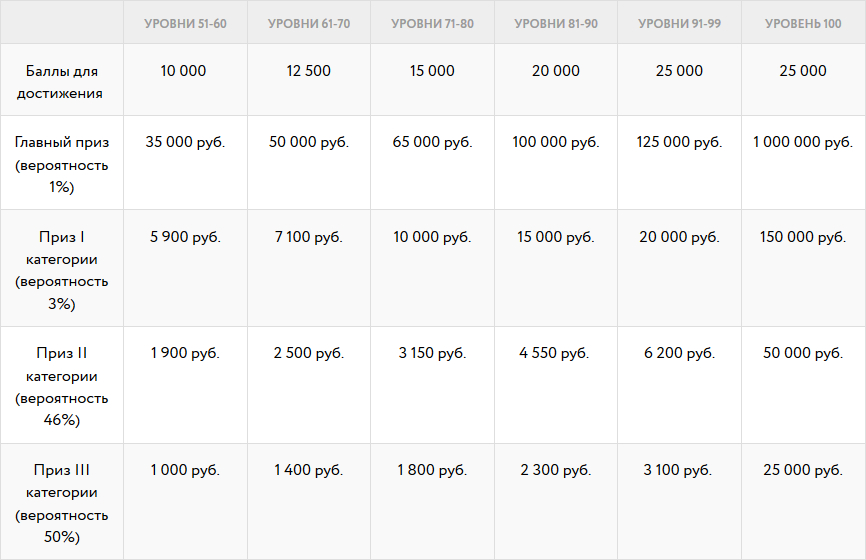Click the УРОВНИ 81-90 column header
Viewport: 866px width, 560px height.
[x=556, y=24]
